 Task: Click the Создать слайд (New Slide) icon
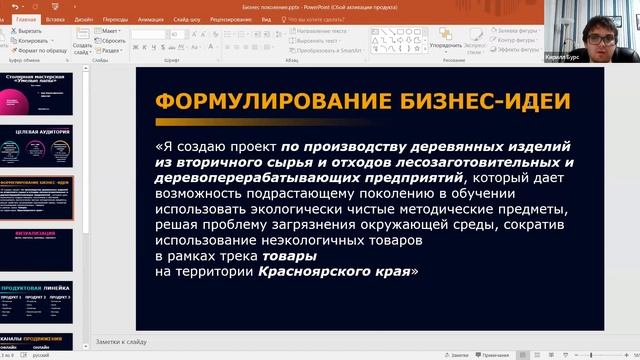[x=82, y=35]
